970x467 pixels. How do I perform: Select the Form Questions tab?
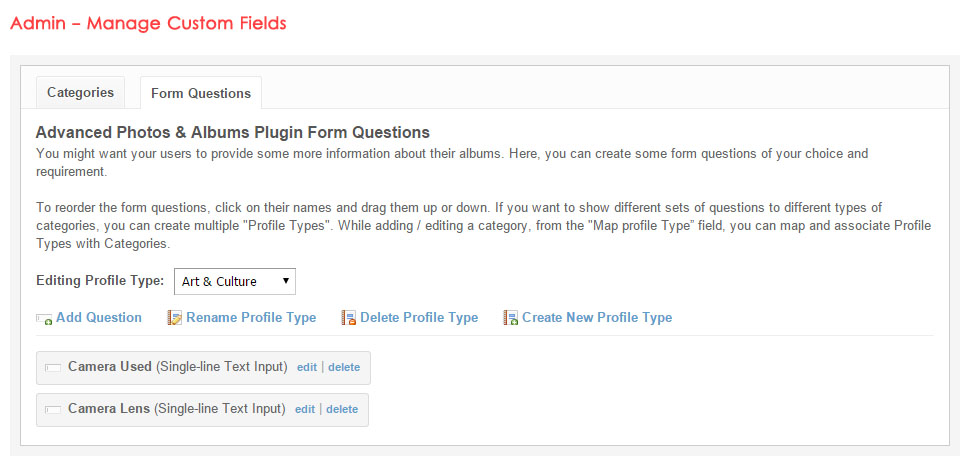[201, 93]
